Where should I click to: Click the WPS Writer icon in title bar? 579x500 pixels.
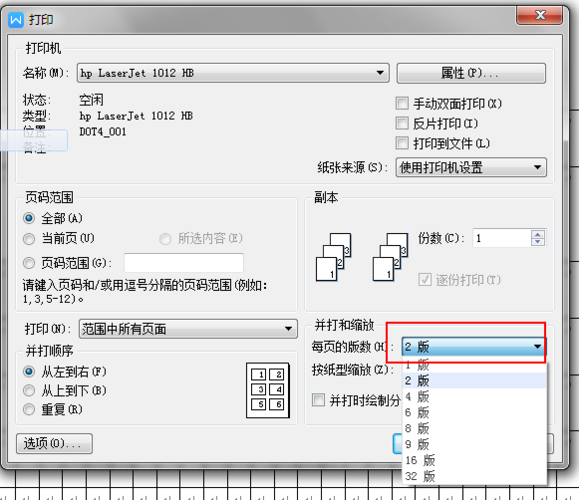pyautogui.click(x=16, y=19)
